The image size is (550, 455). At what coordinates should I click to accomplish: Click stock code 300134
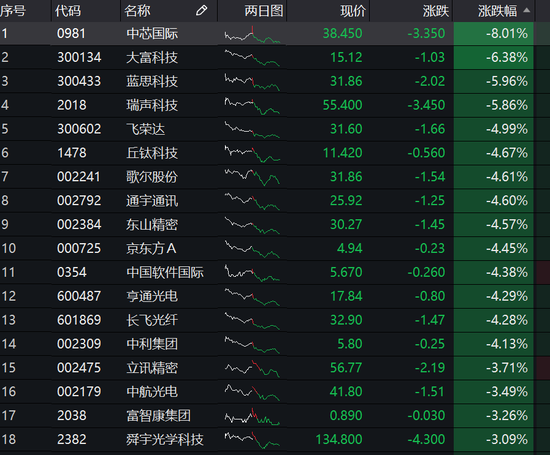tap(79, 58)
